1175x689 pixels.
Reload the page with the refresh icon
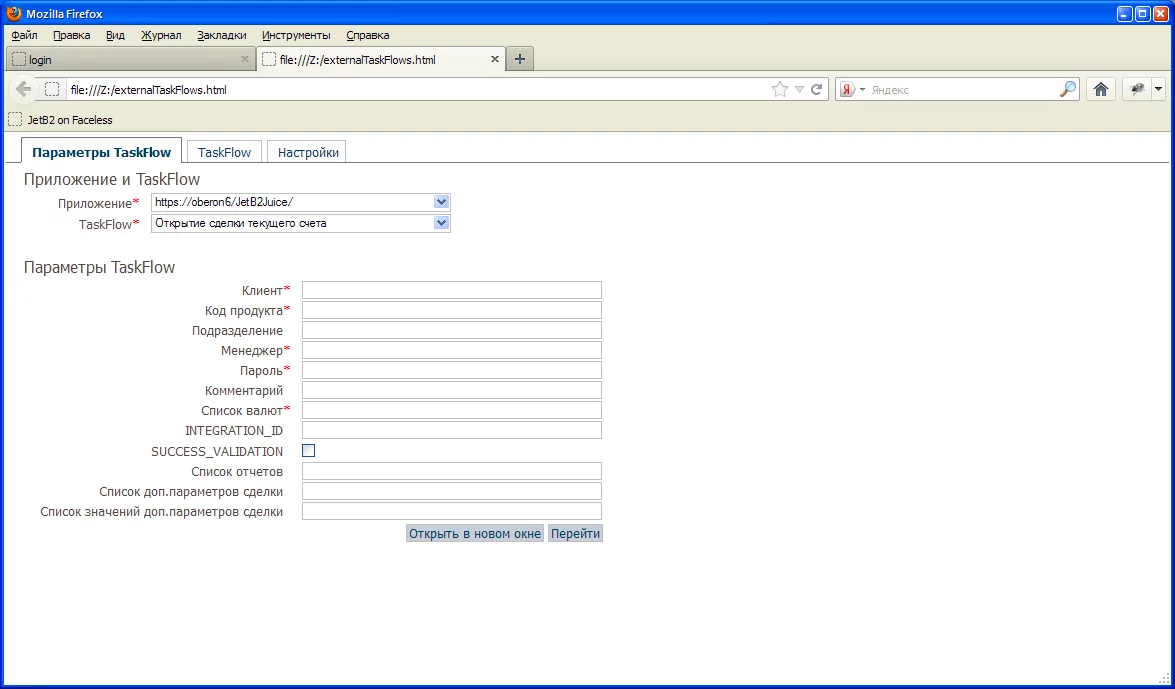point(817,89)
